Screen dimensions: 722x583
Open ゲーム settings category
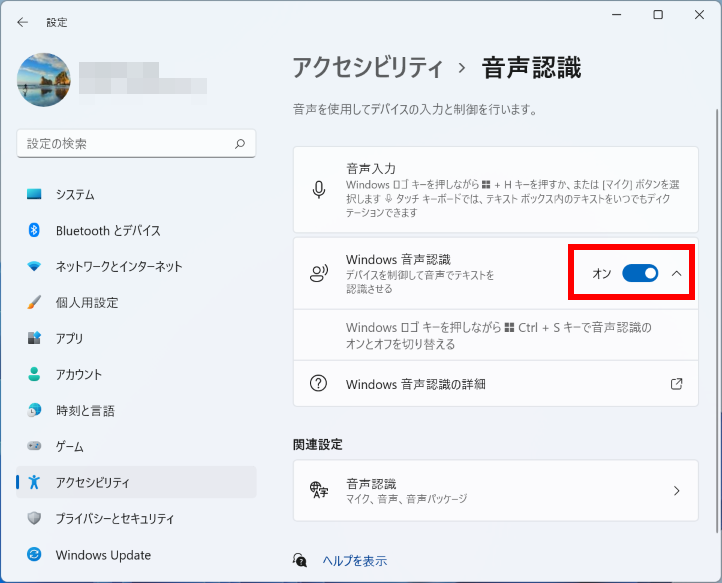(x=136, y=446)
